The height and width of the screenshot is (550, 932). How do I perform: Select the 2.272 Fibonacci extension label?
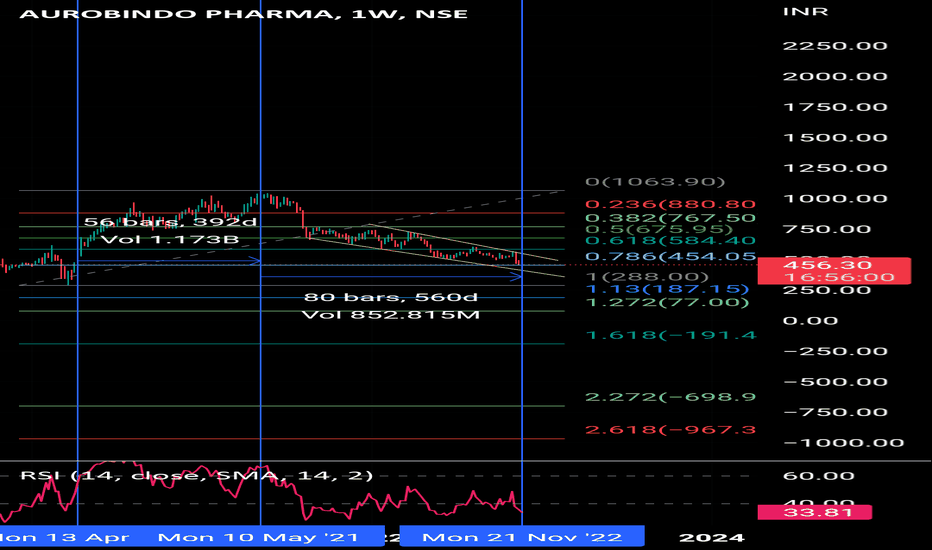[x=670, y=397]
